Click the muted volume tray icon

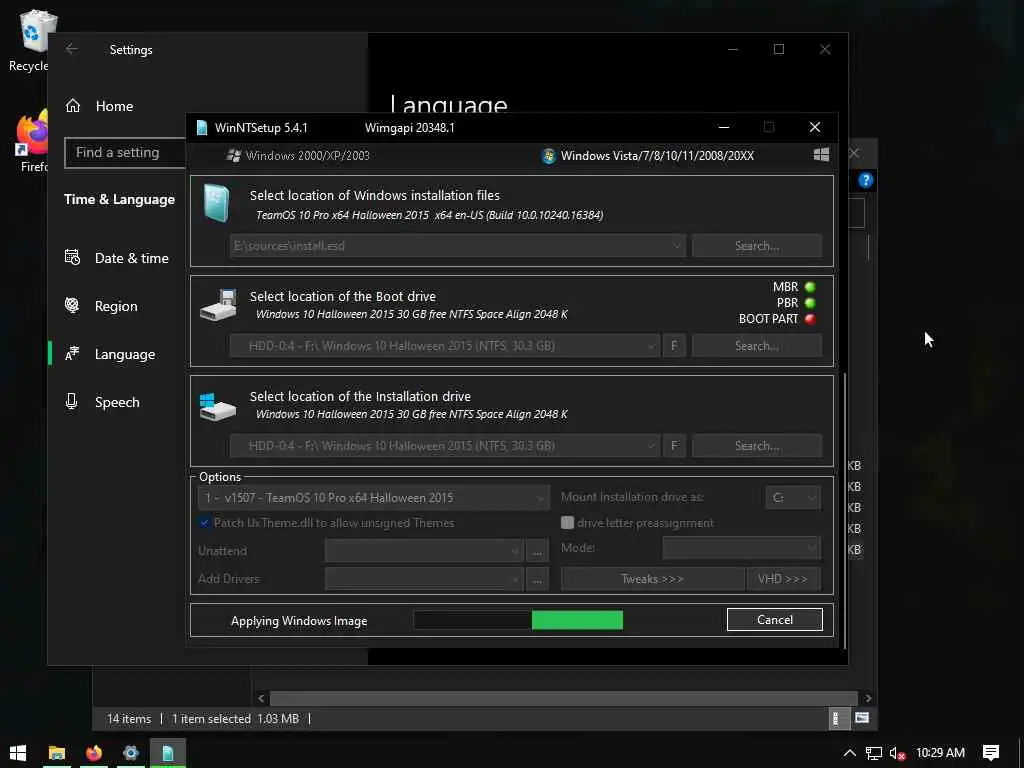coord(898,754)
